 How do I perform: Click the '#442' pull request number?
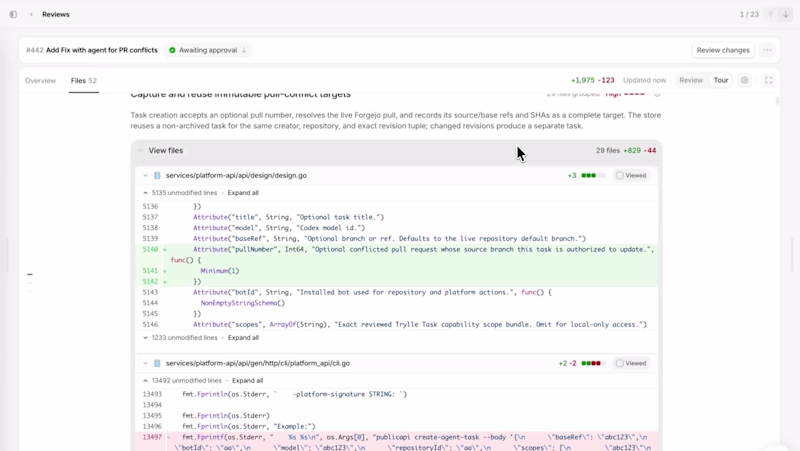coord(35,50)
